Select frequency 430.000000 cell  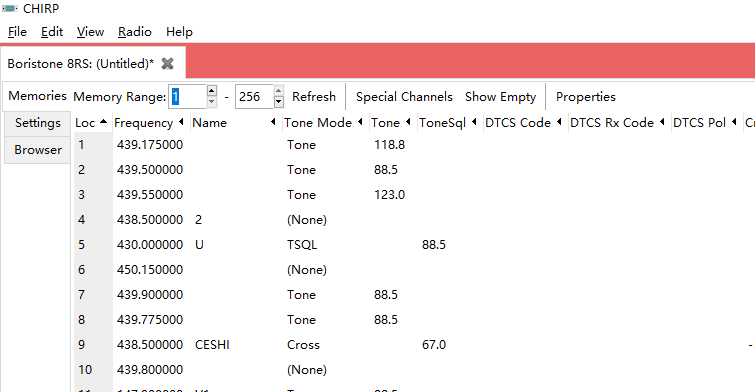150,245
